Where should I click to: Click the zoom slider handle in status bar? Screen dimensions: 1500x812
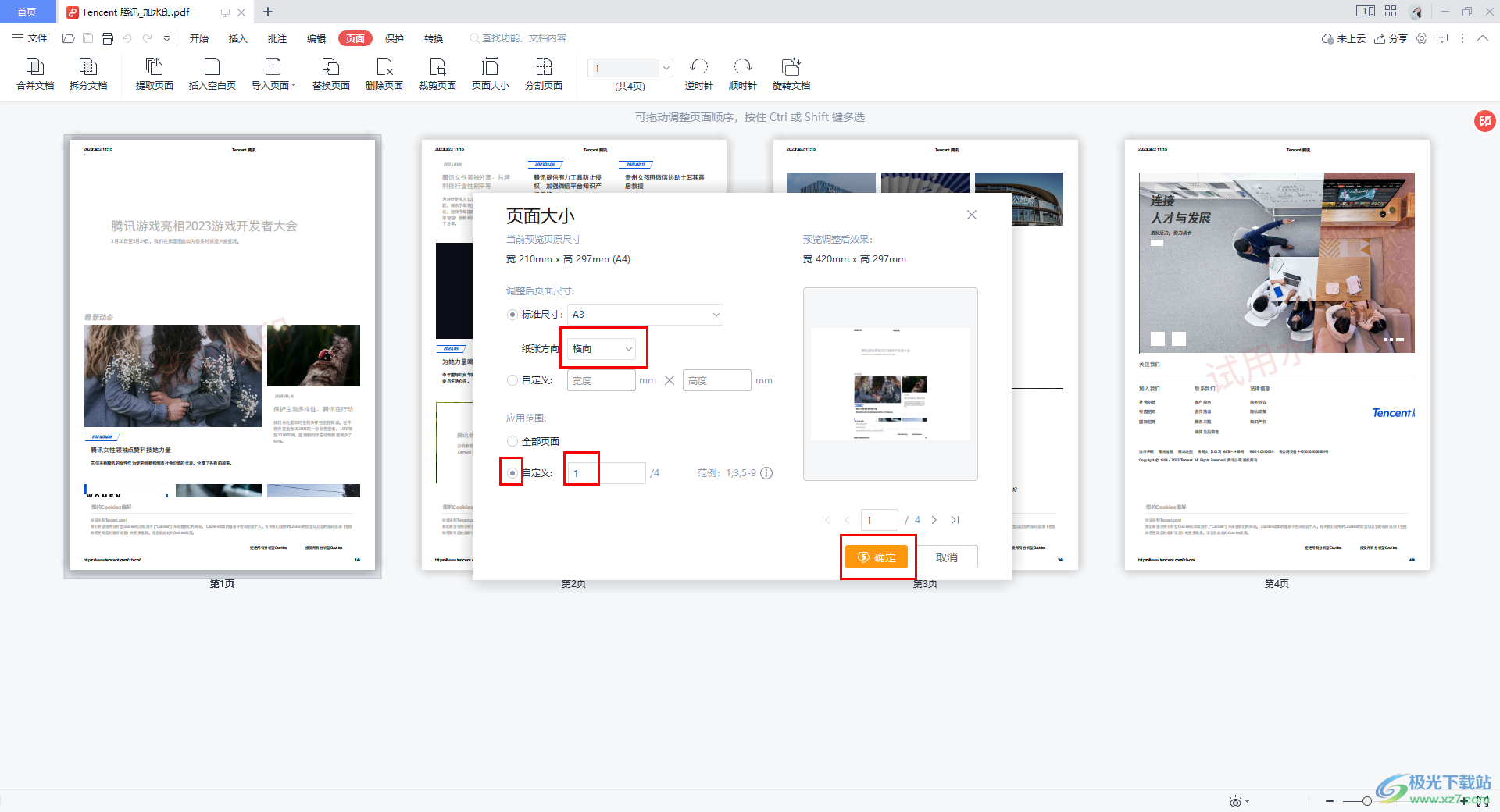coord(1366,801)
